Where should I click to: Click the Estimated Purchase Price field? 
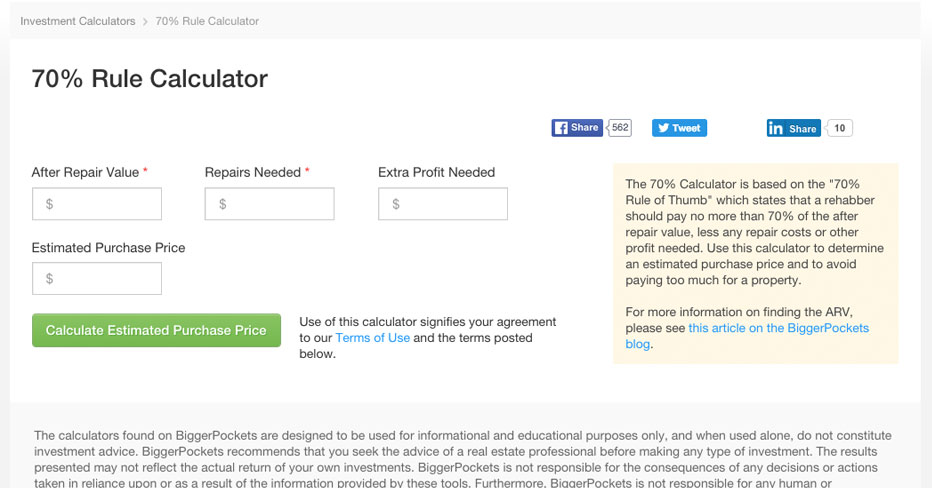(97, 279)
